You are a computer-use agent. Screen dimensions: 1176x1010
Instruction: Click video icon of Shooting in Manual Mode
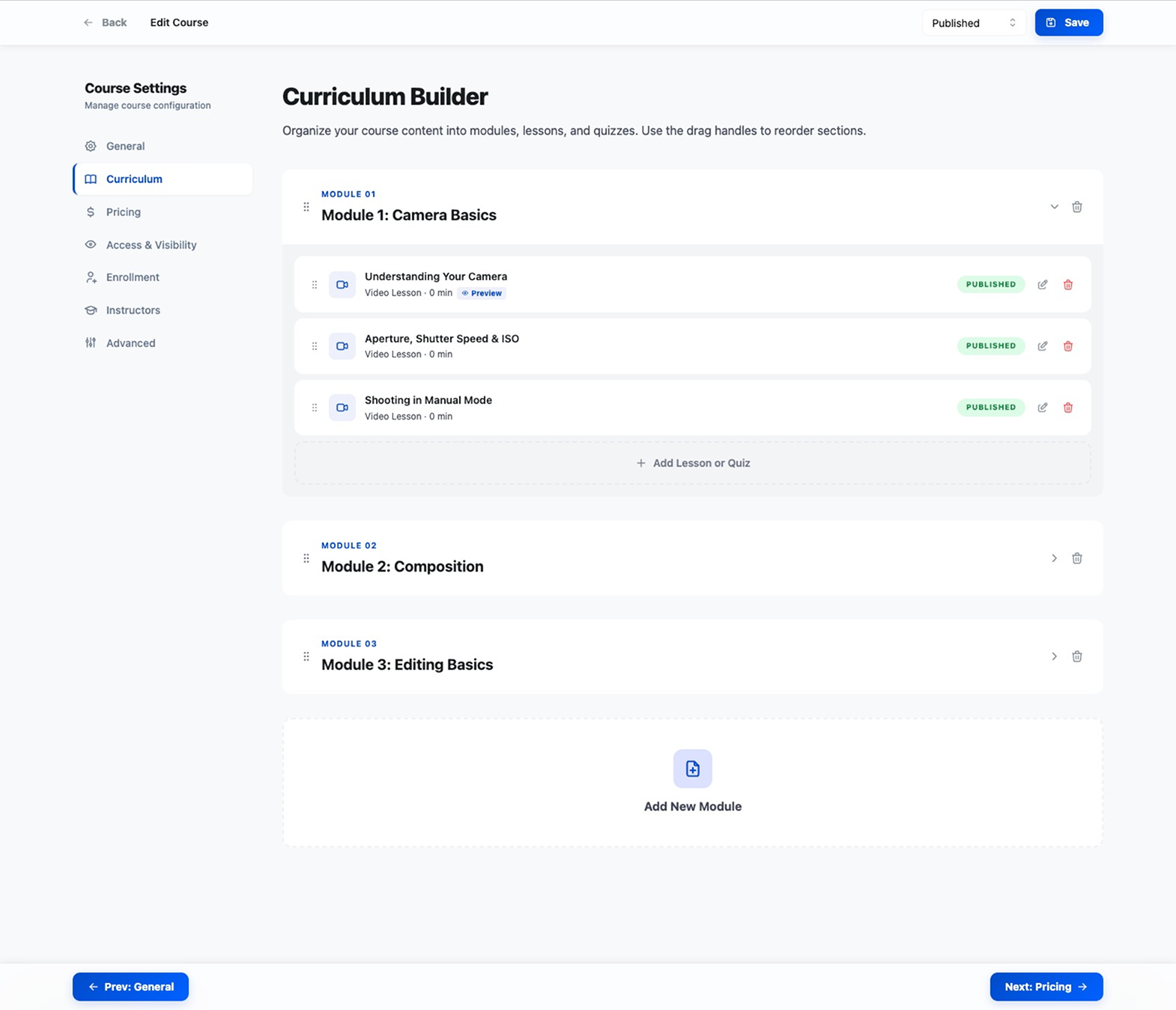(x=342, y=408)
